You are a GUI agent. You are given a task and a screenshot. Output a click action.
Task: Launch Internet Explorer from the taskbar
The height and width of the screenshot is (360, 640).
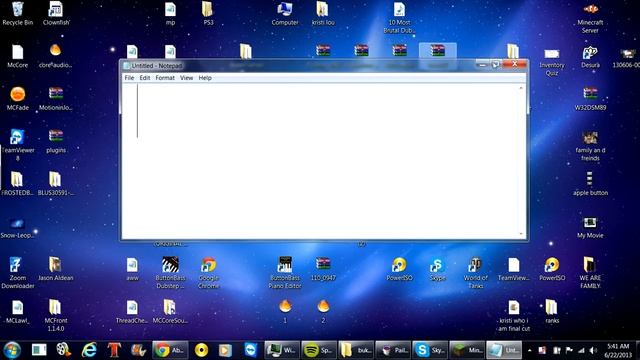tap(89, 350)
